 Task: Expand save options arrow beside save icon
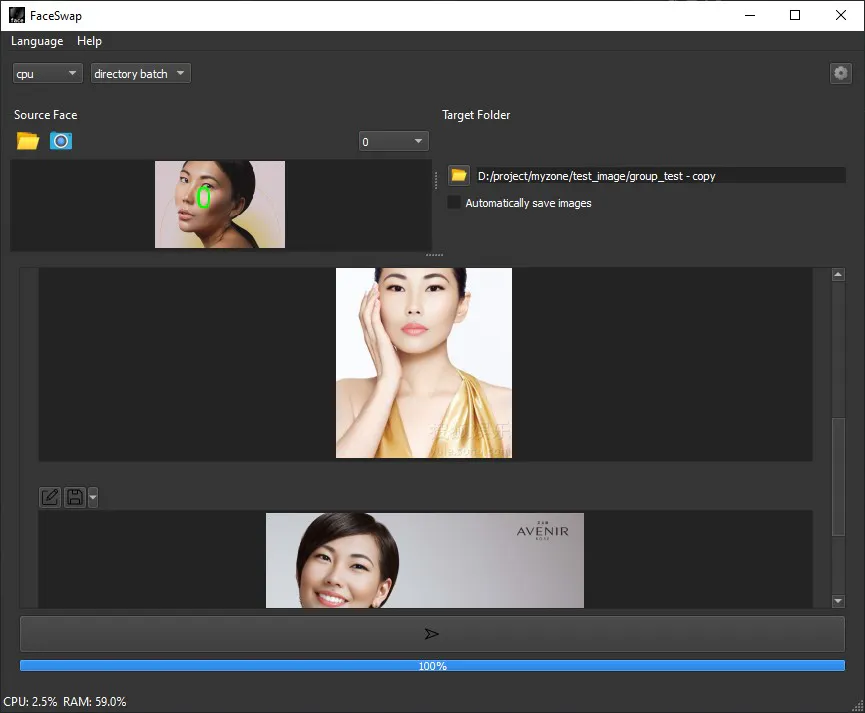pos(93,497)
